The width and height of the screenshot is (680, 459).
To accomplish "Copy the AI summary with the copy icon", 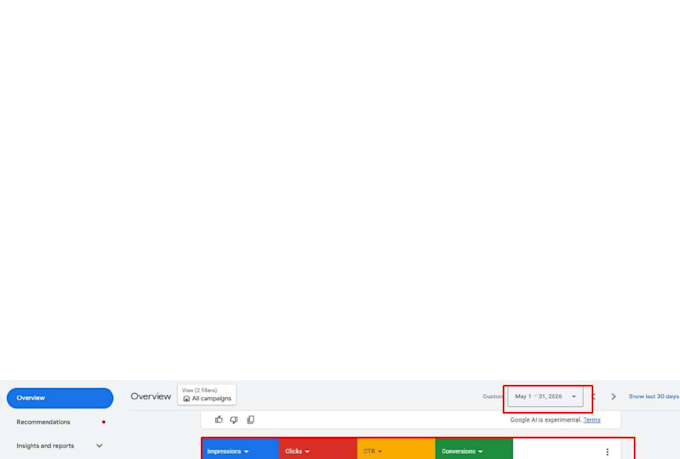I will [x=251, y=420].
